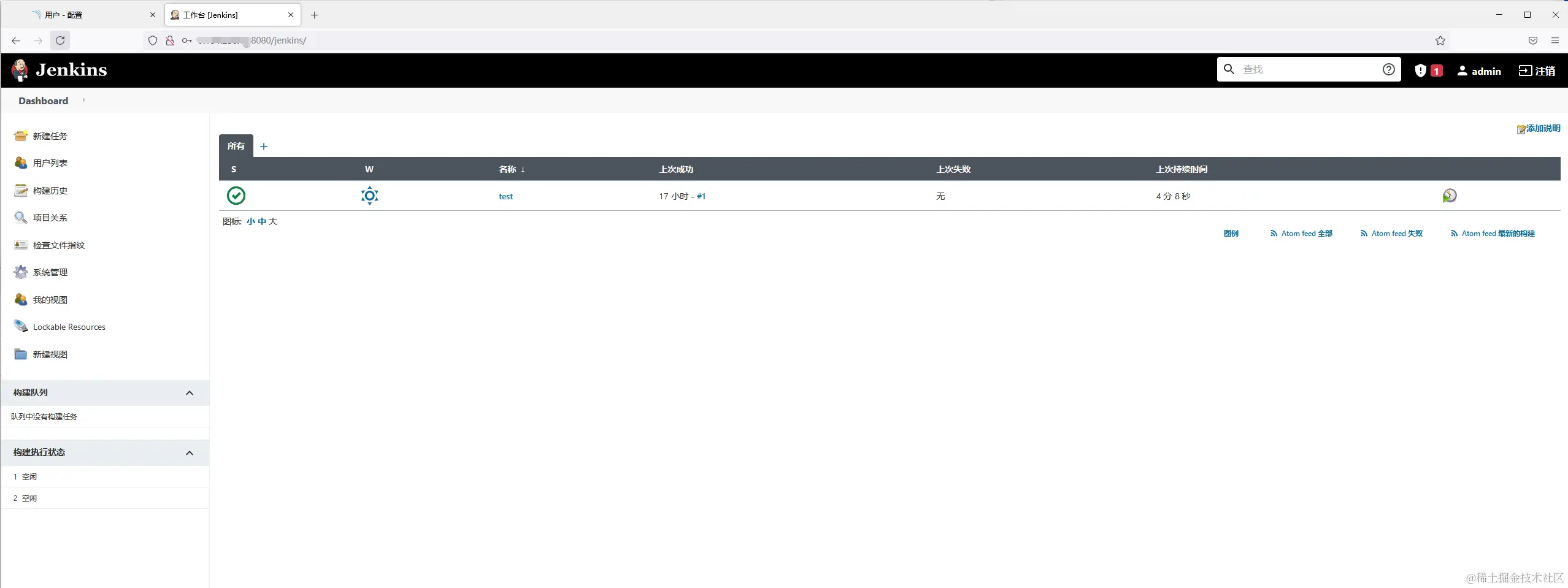Open build #1 link
This screenshot has height=588, width=1568.
tap(701, 196)
